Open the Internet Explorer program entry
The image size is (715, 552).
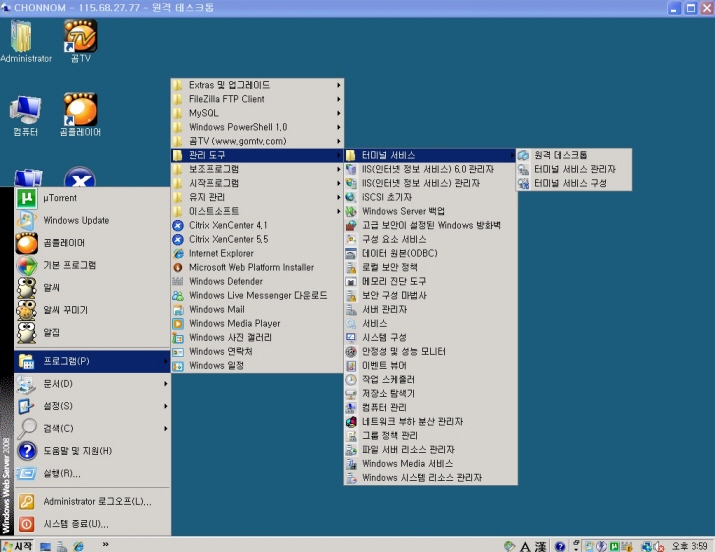pos(221,254)
